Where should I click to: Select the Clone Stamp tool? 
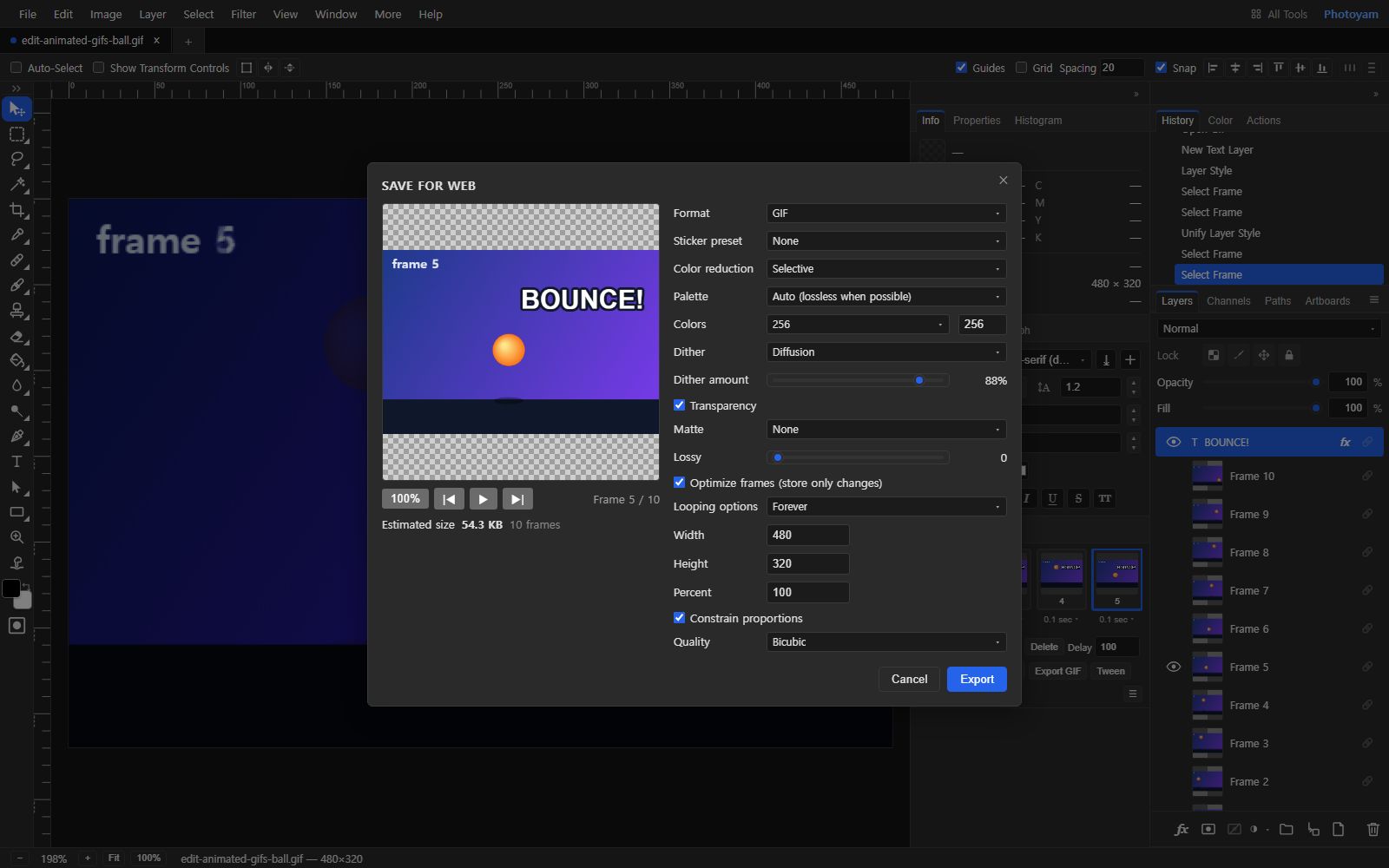click(x=16, y=310)
